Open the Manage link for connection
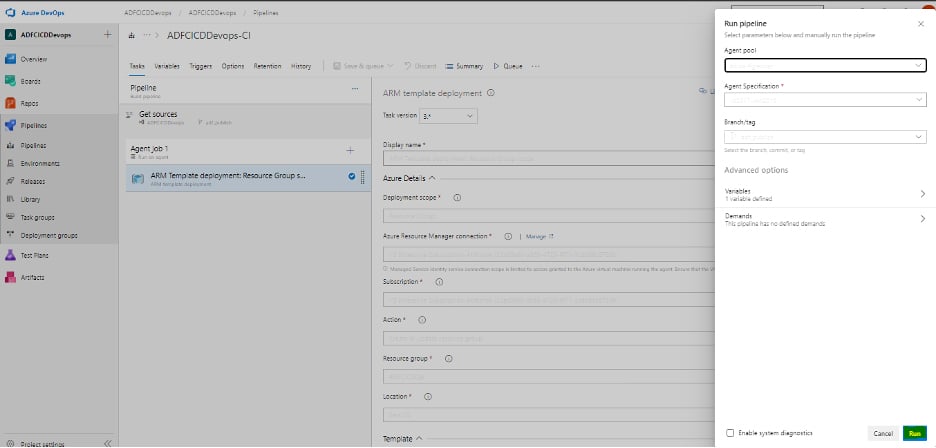The image size is (936, 448). [x=540, y=237]
